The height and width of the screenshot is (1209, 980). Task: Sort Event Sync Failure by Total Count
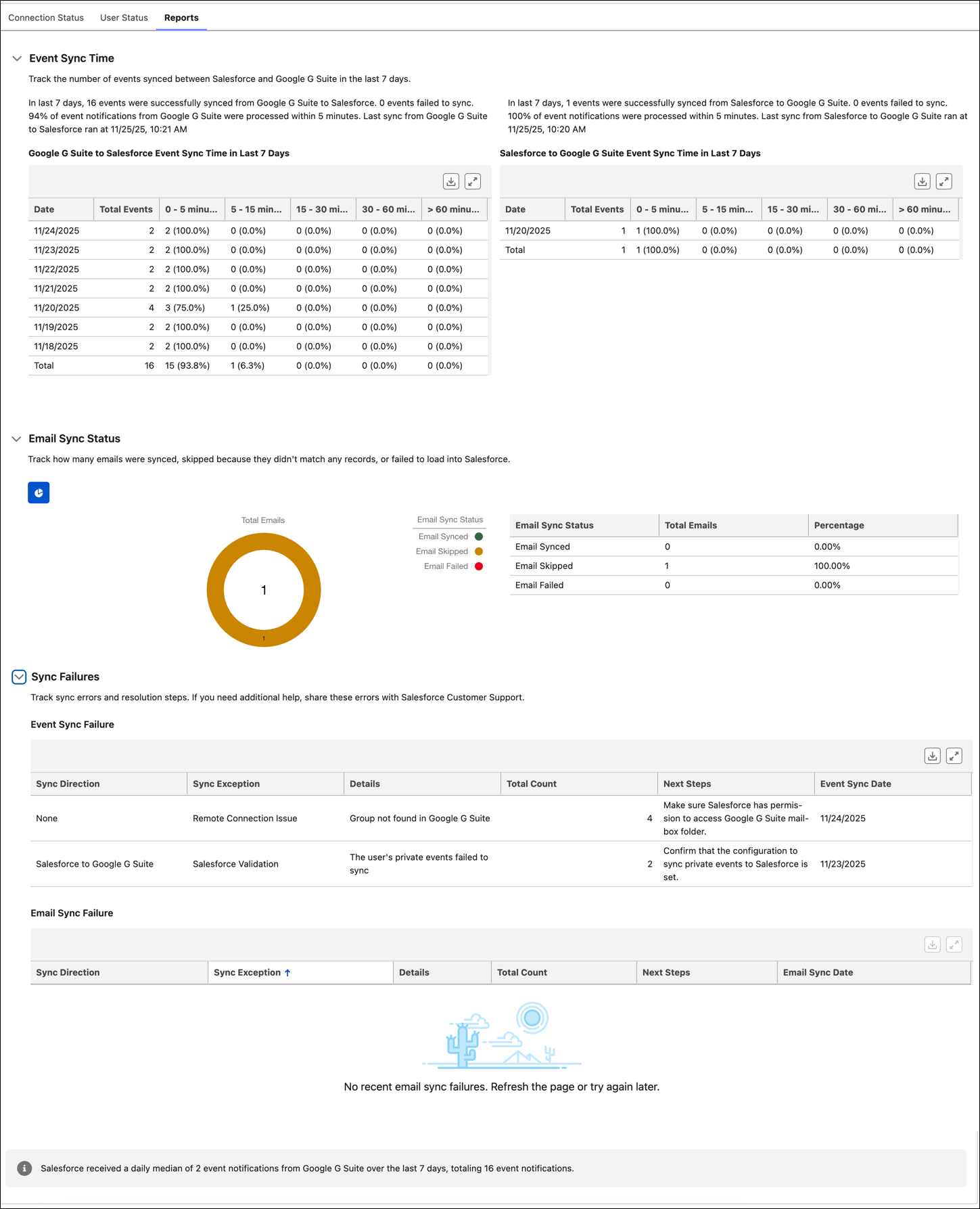tap(579, 784)
